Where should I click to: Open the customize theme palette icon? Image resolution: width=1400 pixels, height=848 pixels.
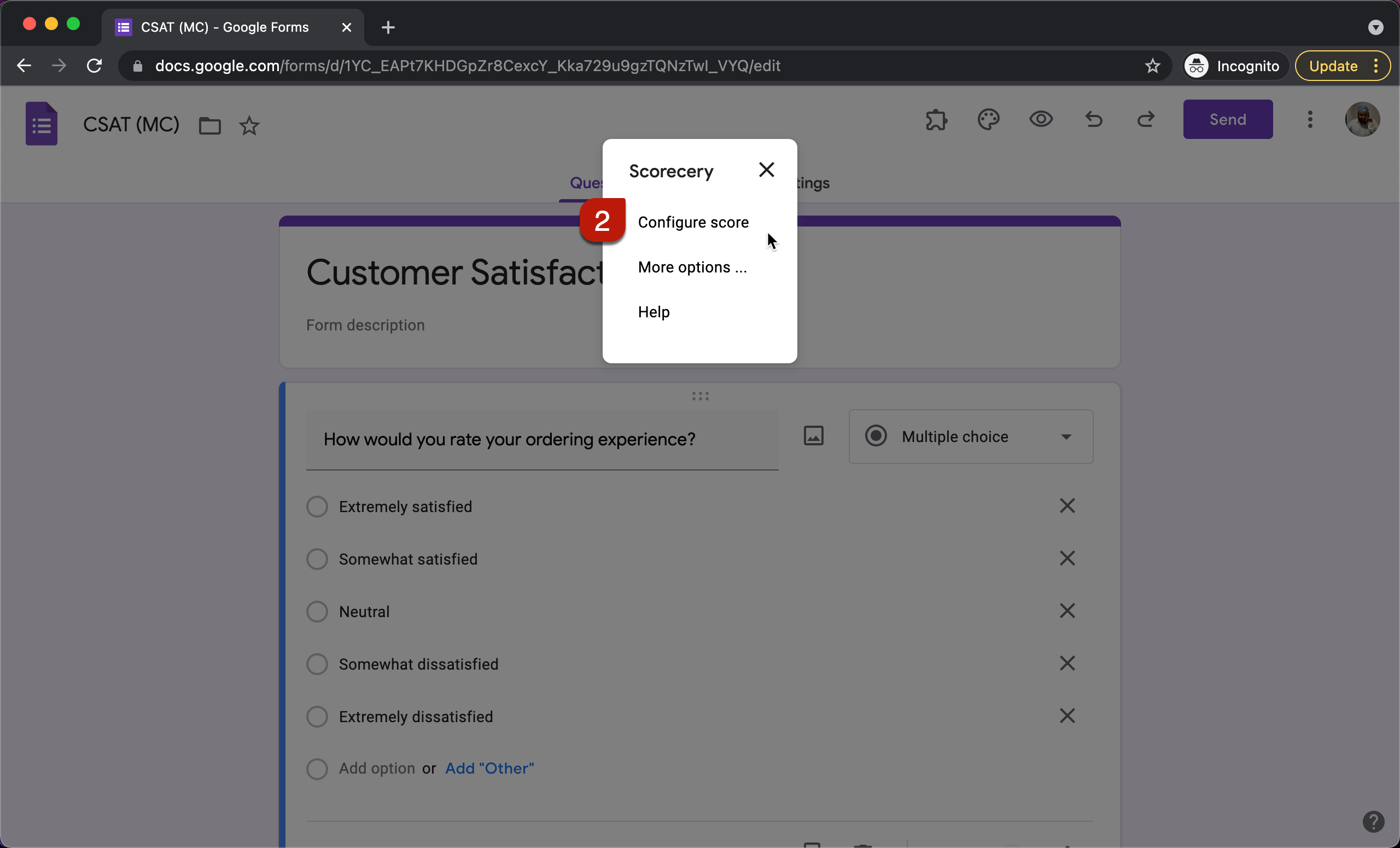988,120
